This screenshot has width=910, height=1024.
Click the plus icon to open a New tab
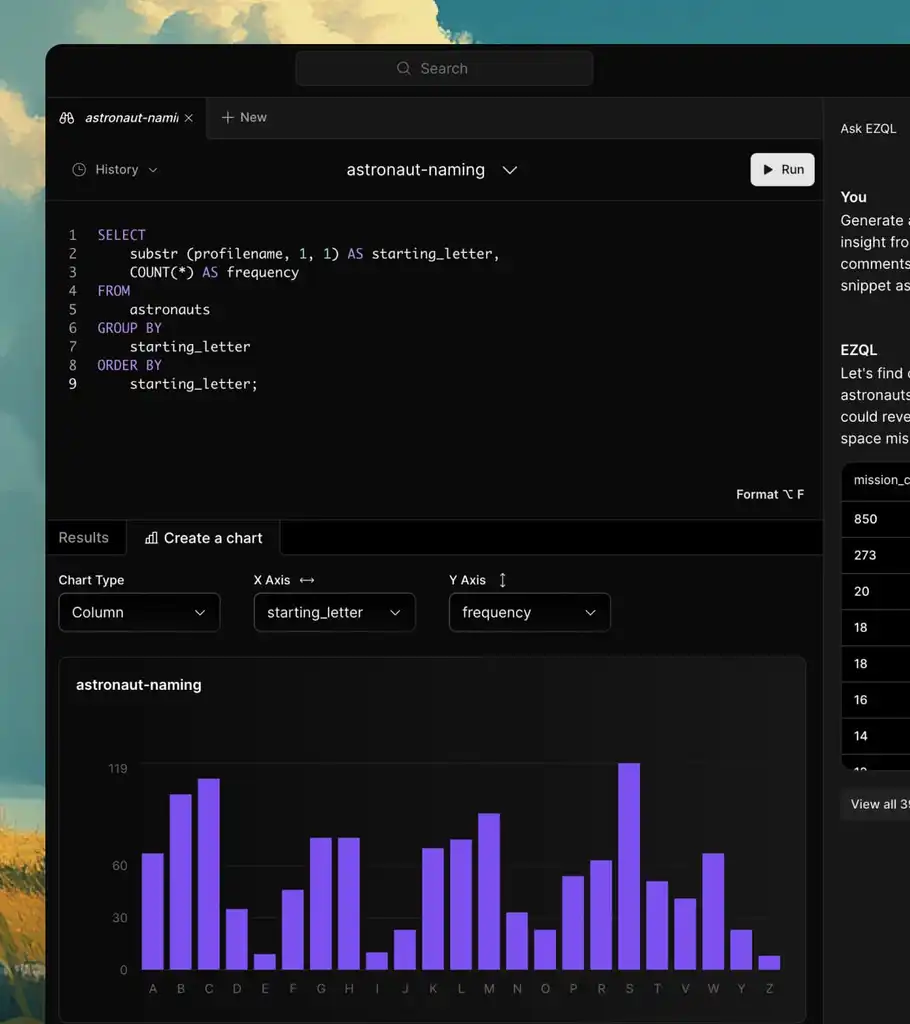229,117
